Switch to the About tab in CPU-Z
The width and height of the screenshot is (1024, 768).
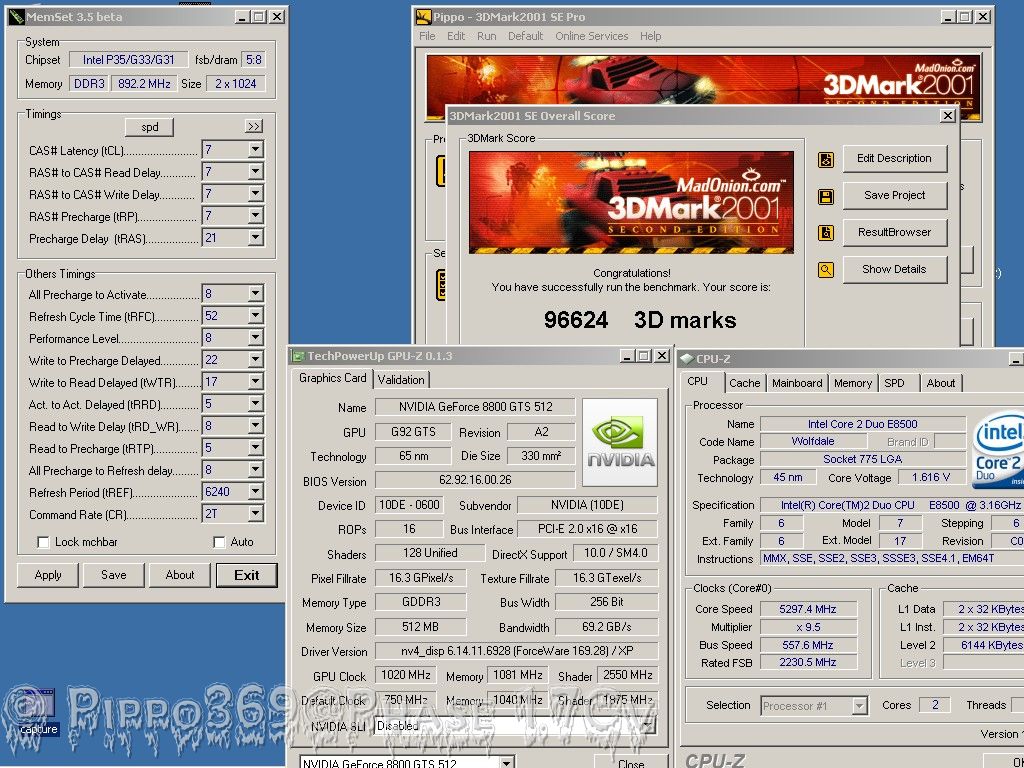tap(940, 383)
